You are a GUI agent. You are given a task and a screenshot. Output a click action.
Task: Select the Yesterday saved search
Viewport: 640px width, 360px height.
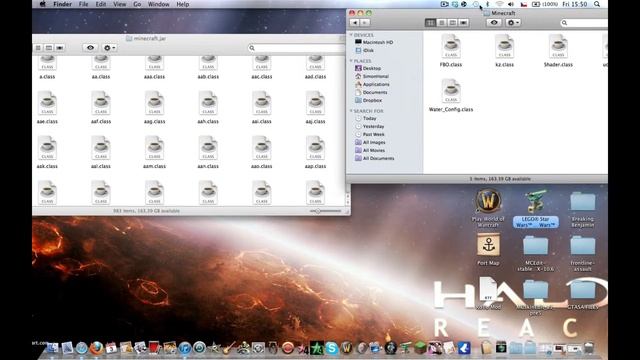point(369,127)
